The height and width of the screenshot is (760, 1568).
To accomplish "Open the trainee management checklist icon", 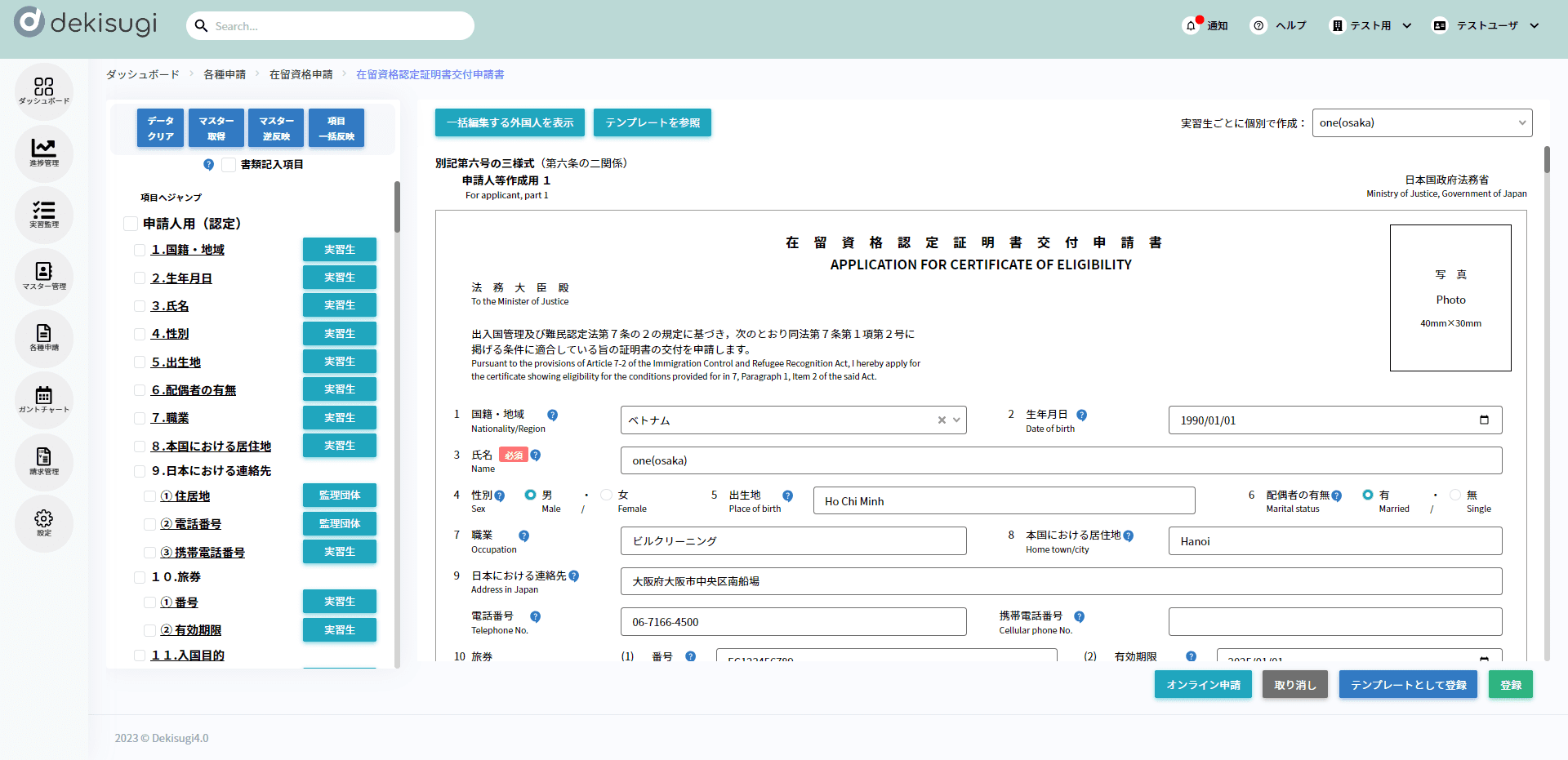I will (44, 214).
